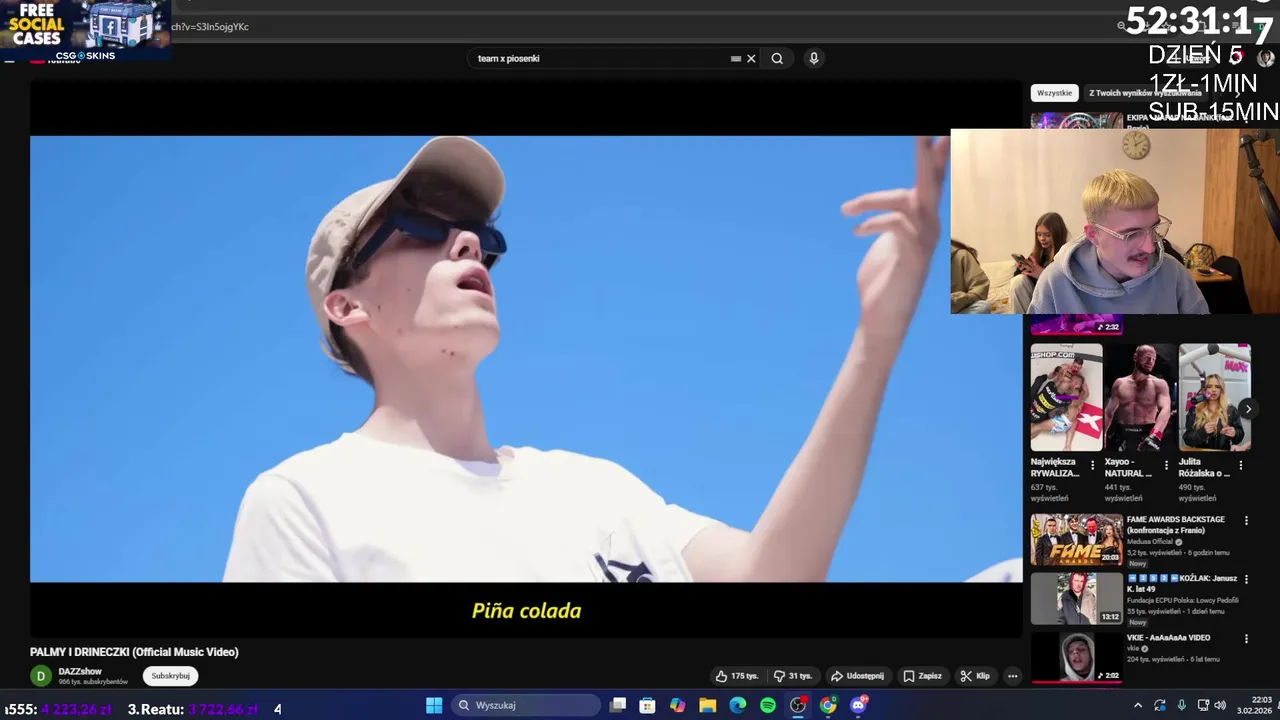Click the microphone tray icon

point(1181,705)
